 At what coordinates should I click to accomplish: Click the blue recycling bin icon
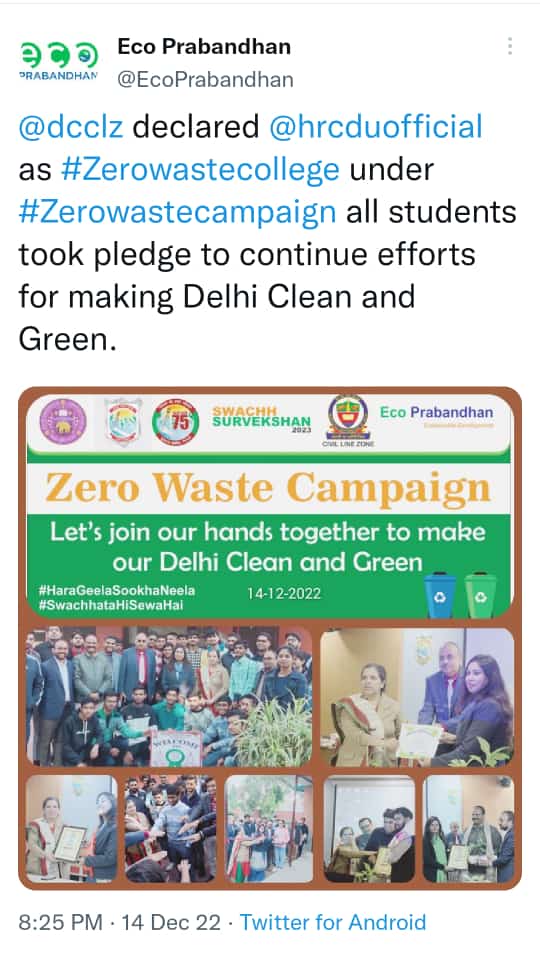pyautogui.click(x=438, y=594)
